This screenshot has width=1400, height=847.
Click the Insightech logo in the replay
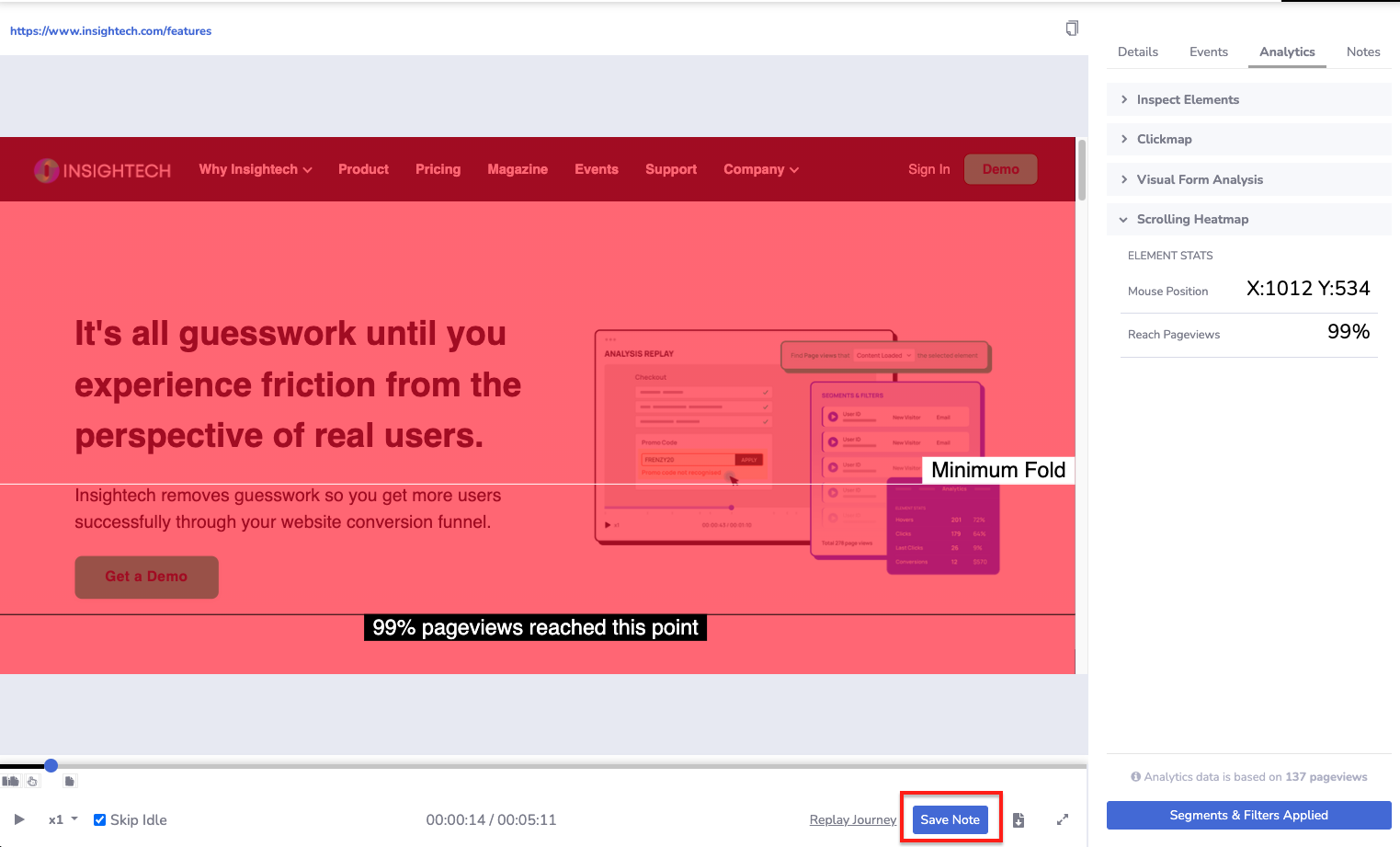tap(102, 170)
